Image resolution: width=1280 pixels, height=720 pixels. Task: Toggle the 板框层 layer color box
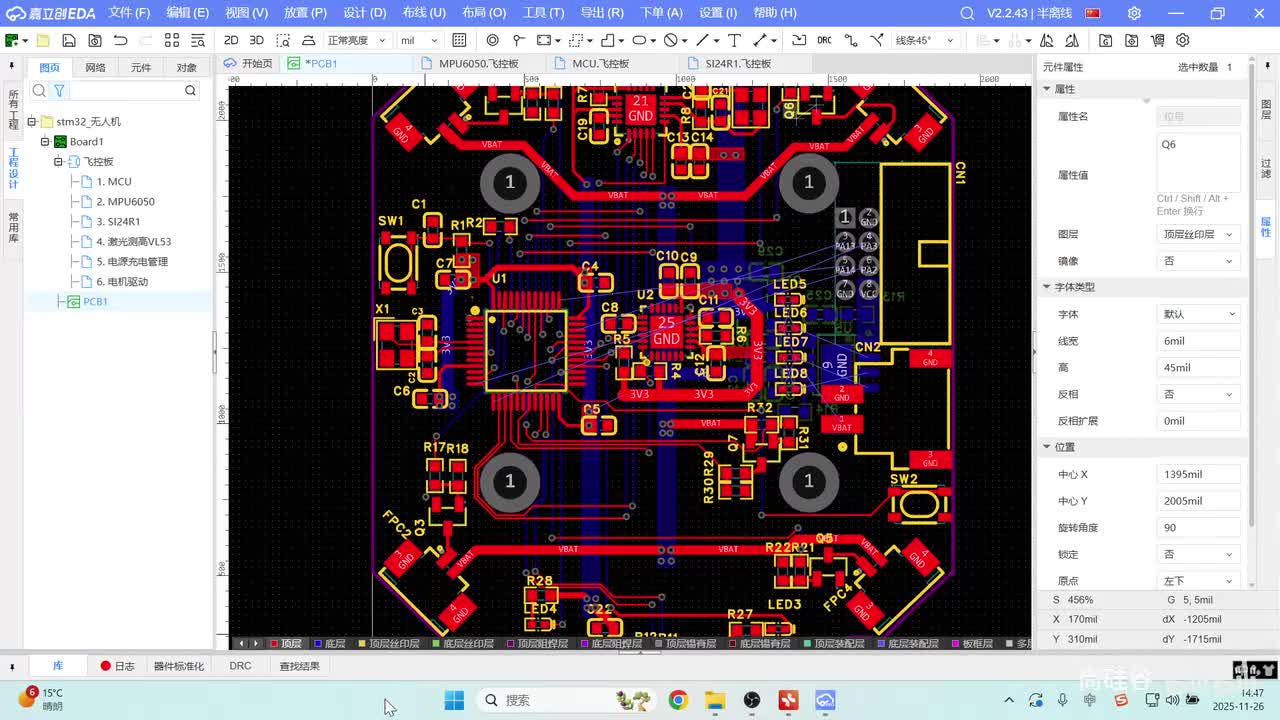click(x=954, y=644)
